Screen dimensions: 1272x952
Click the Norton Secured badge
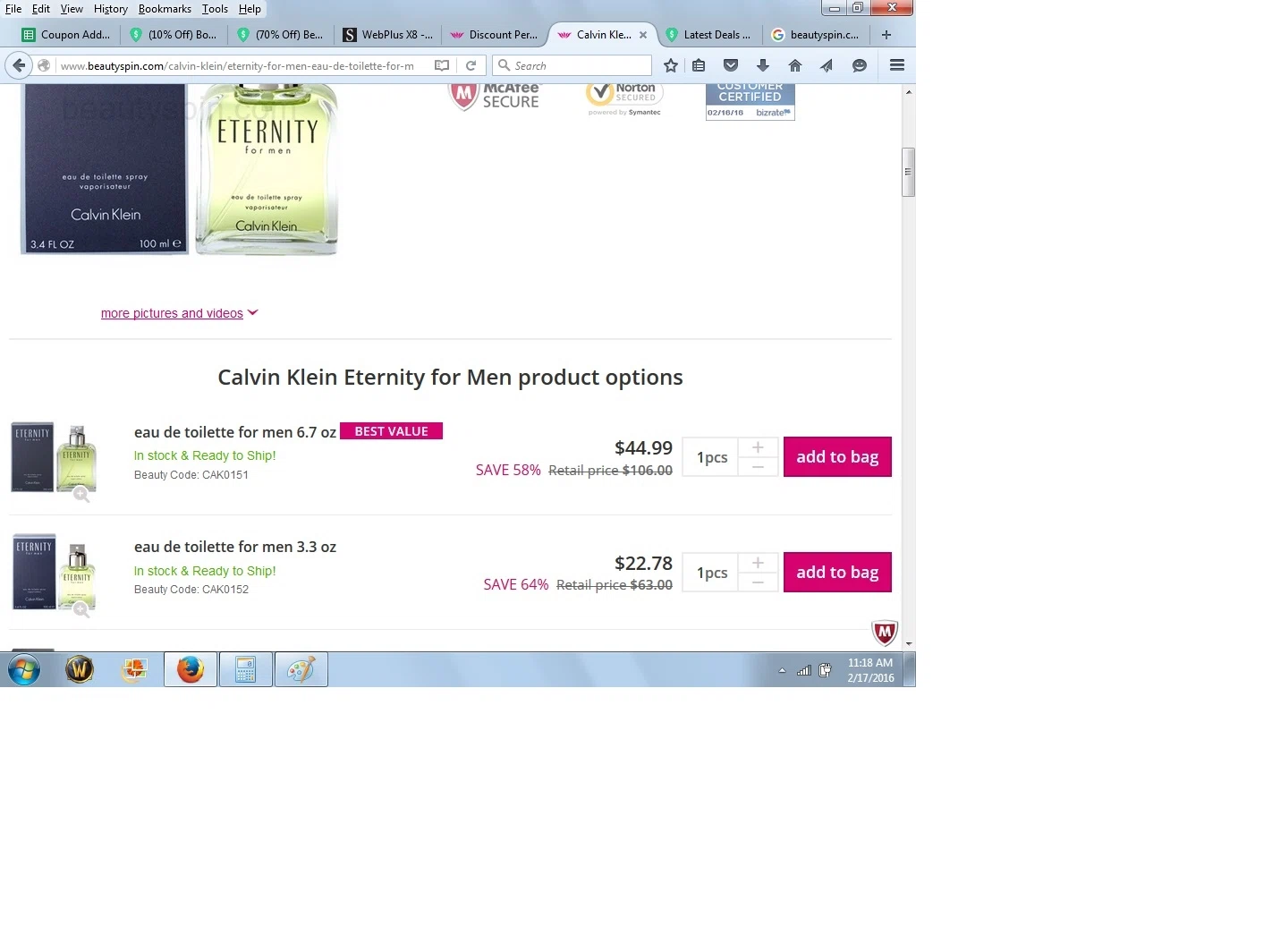point(624,98)
